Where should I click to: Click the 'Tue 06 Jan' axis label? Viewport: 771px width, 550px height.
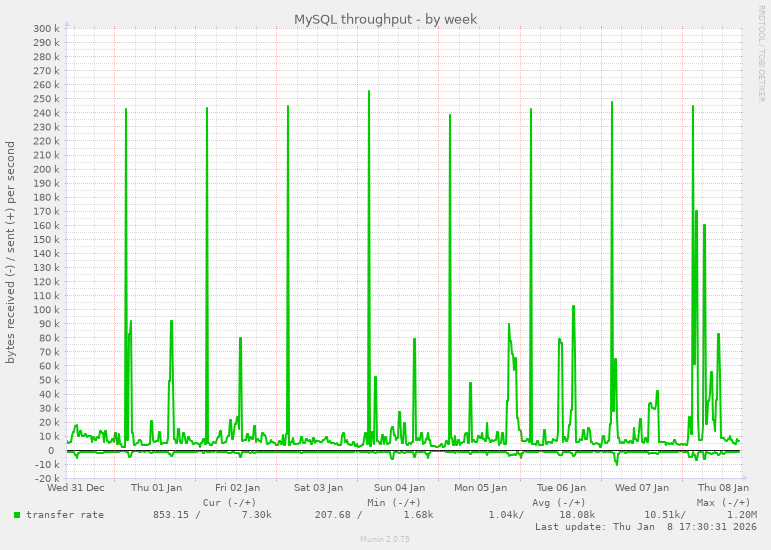click(561, 488)
